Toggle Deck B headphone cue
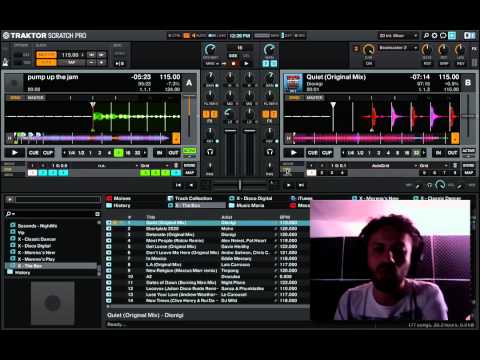The width and height of the screenshot is (480, 360). pyautogui.click(x=270, y=152)
